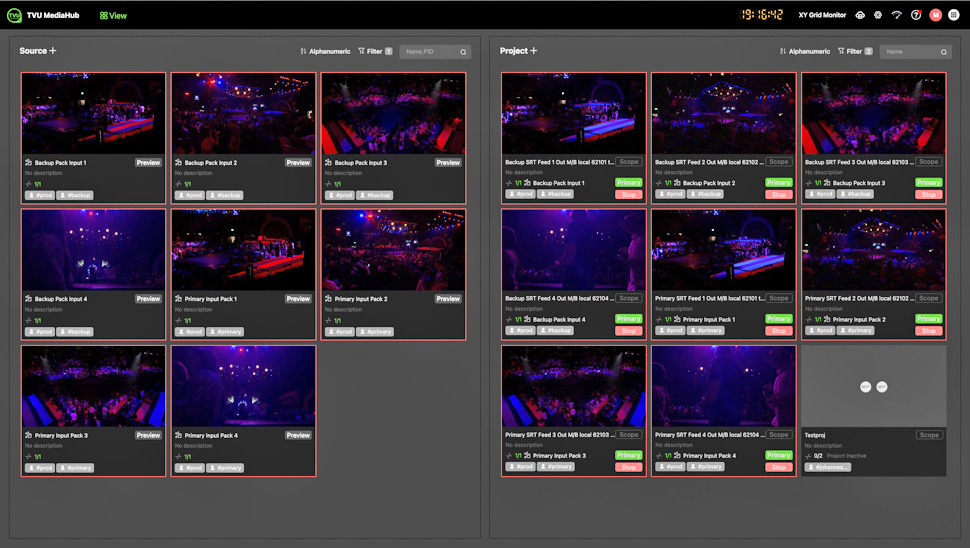Viewport: 970px width, 548px height.
Task: Open the cloud device icon in header
Action: (x=860, y=15)
